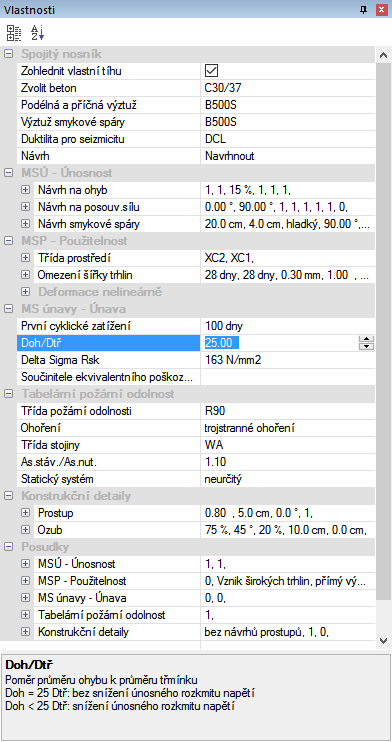Click the scrollbar down arrow
The image size is (392, 742).
coord(384,640)
